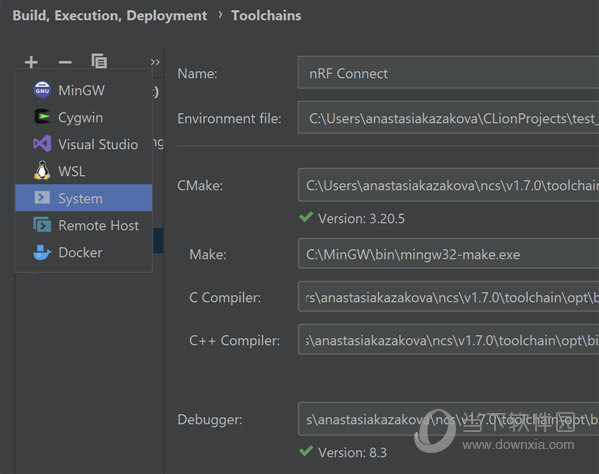Select the highlighted System entry
Image resolution: width=599 pixels, height=474 pixels.
pos(84,198)
